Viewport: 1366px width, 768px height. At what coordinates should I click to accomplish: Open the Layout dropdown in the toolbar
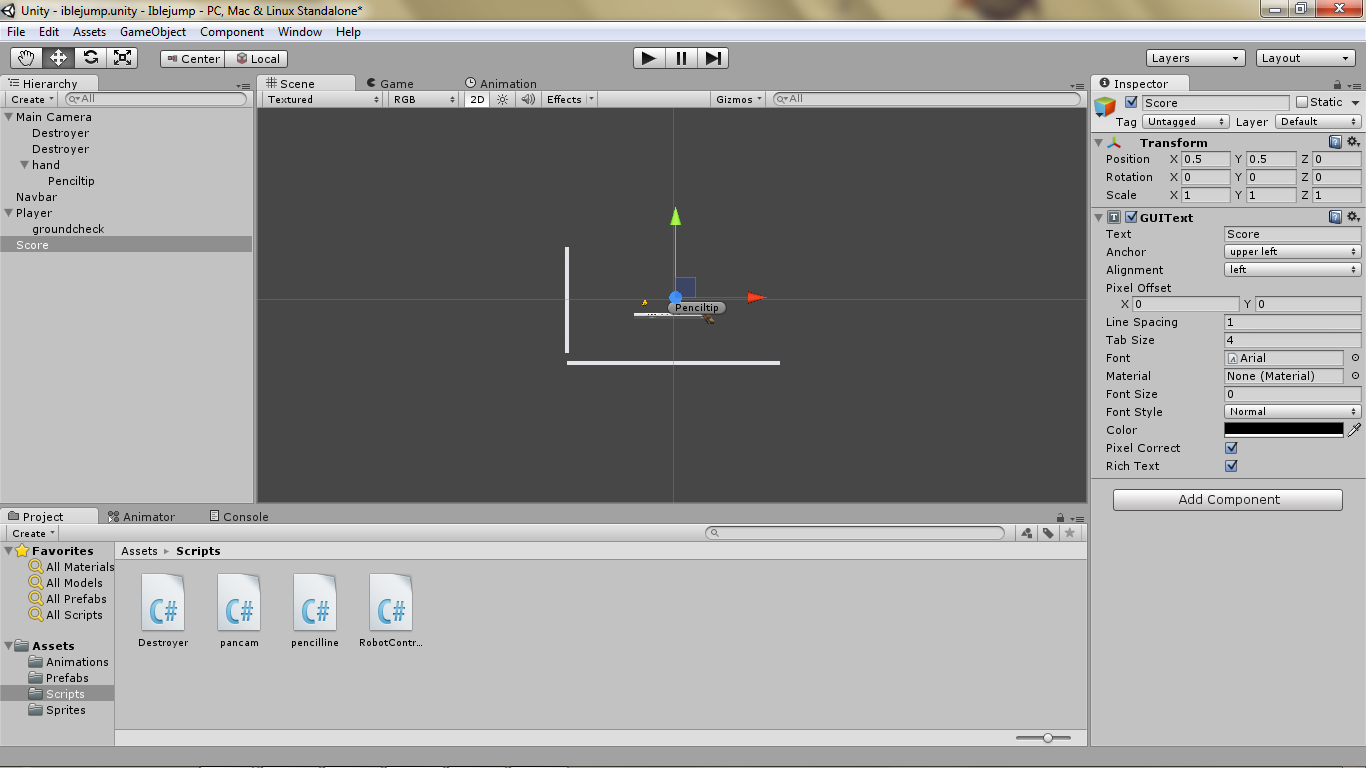pos(1306,58)
